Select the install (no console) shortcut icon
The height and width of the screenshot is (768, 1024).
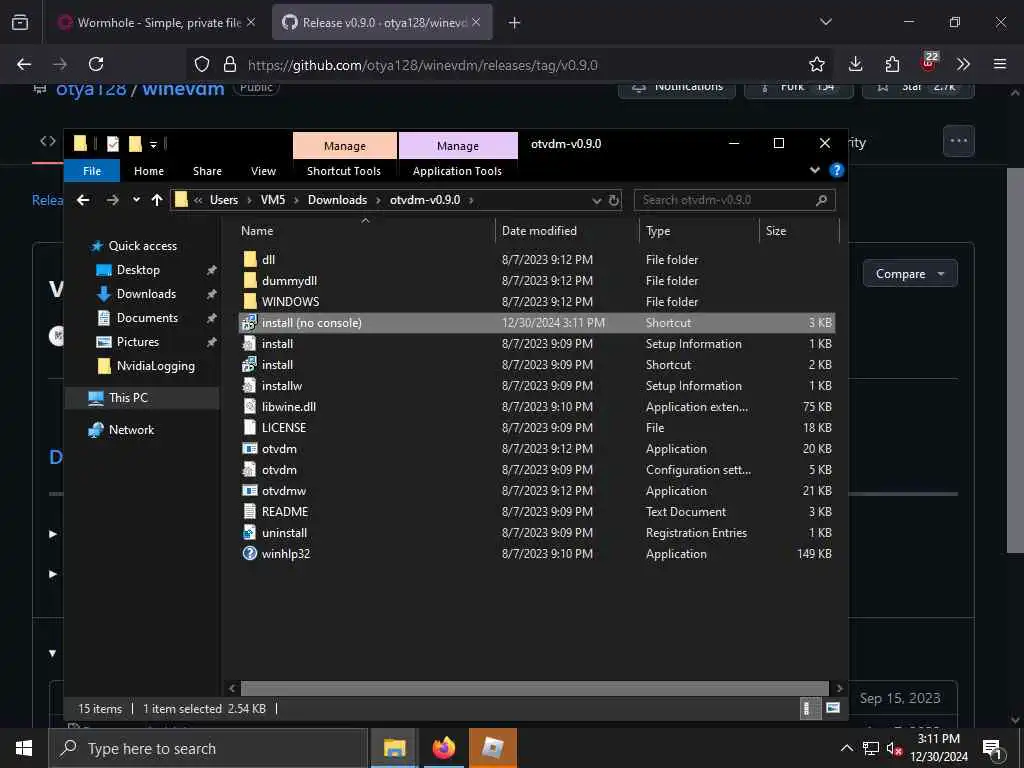point(249,323)
